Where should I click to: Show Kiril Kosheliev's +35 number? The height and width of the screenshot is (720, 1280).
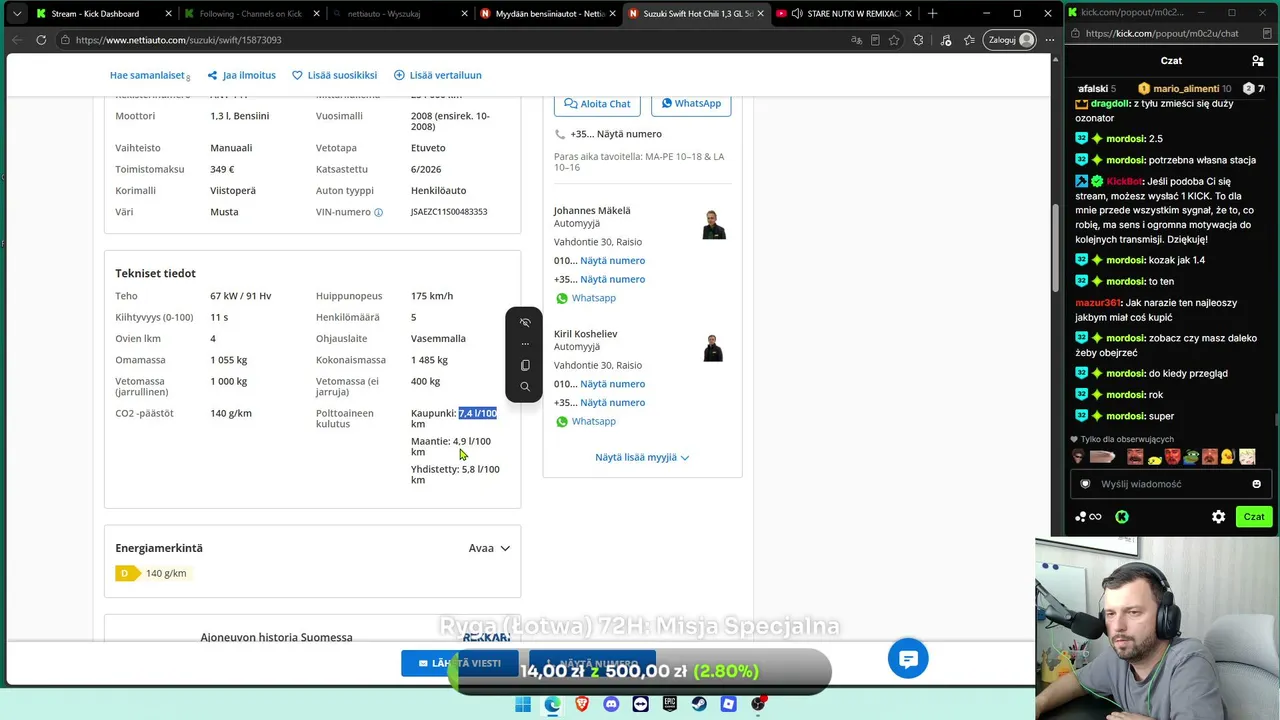click(612, 403)
